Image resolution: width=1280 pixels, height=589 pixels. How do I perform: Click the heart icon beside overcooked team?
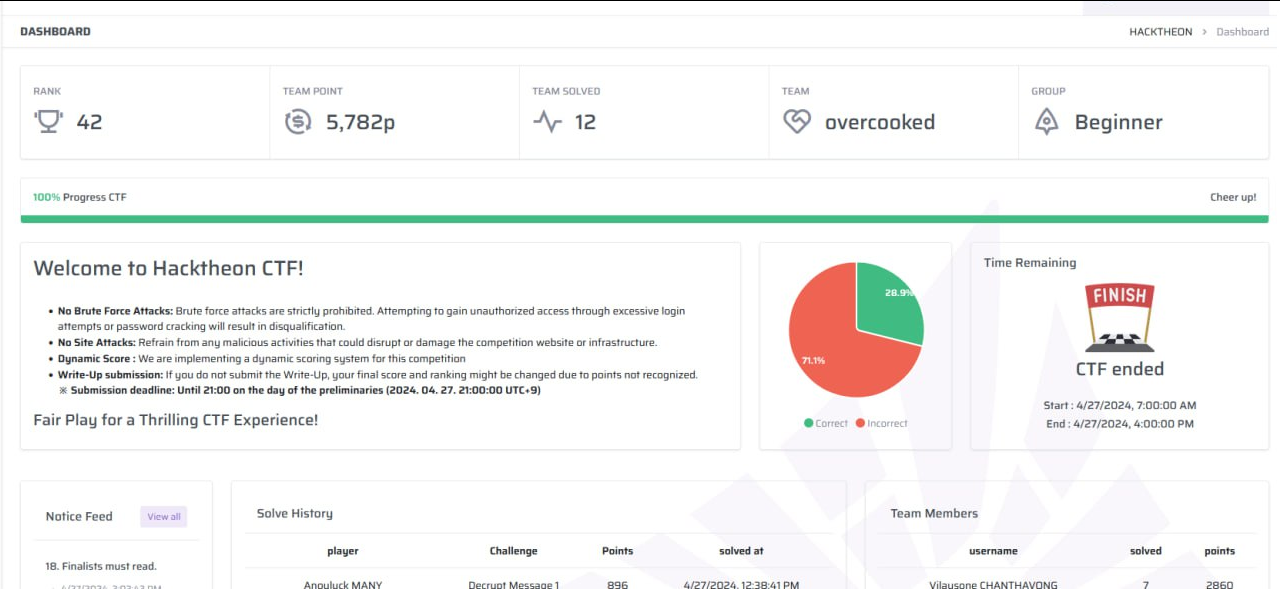(796, 120)
